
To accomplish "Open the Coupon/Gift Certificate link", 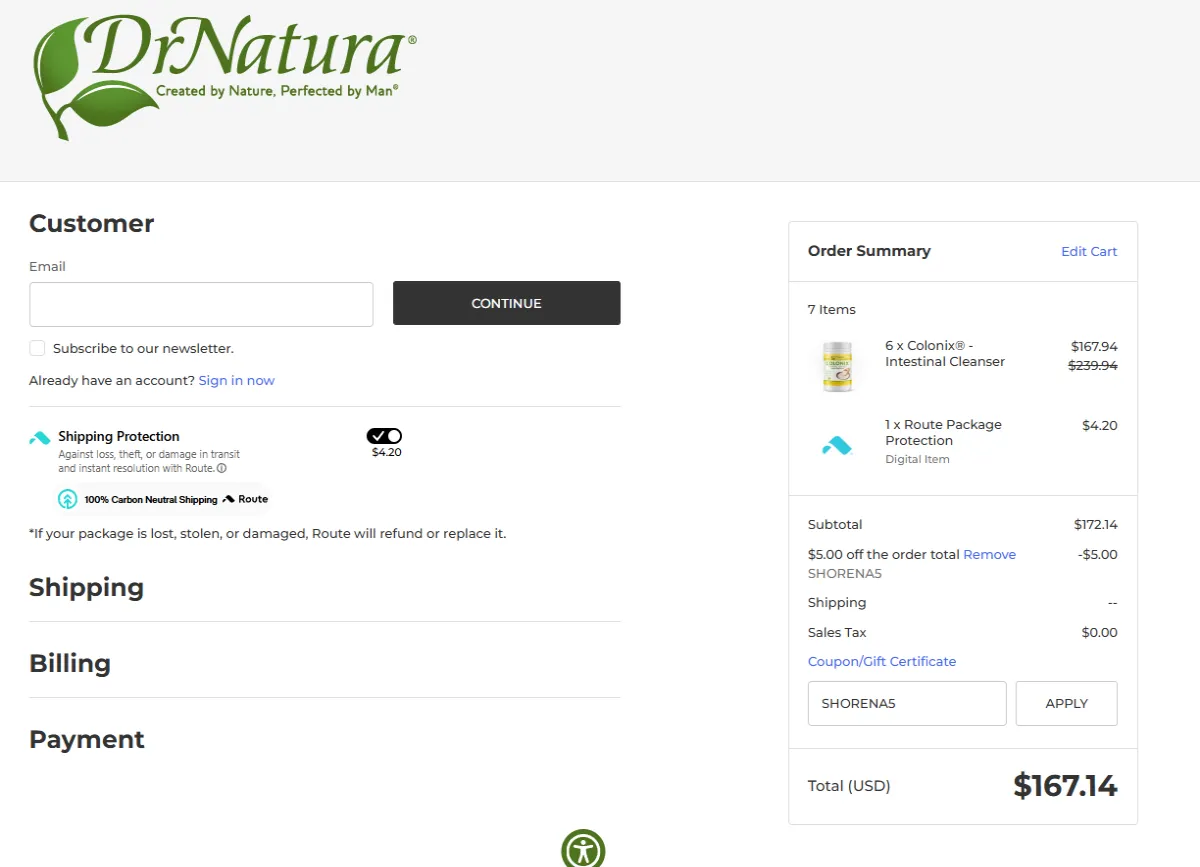I will pyautogui.click(x=881, y=661).
